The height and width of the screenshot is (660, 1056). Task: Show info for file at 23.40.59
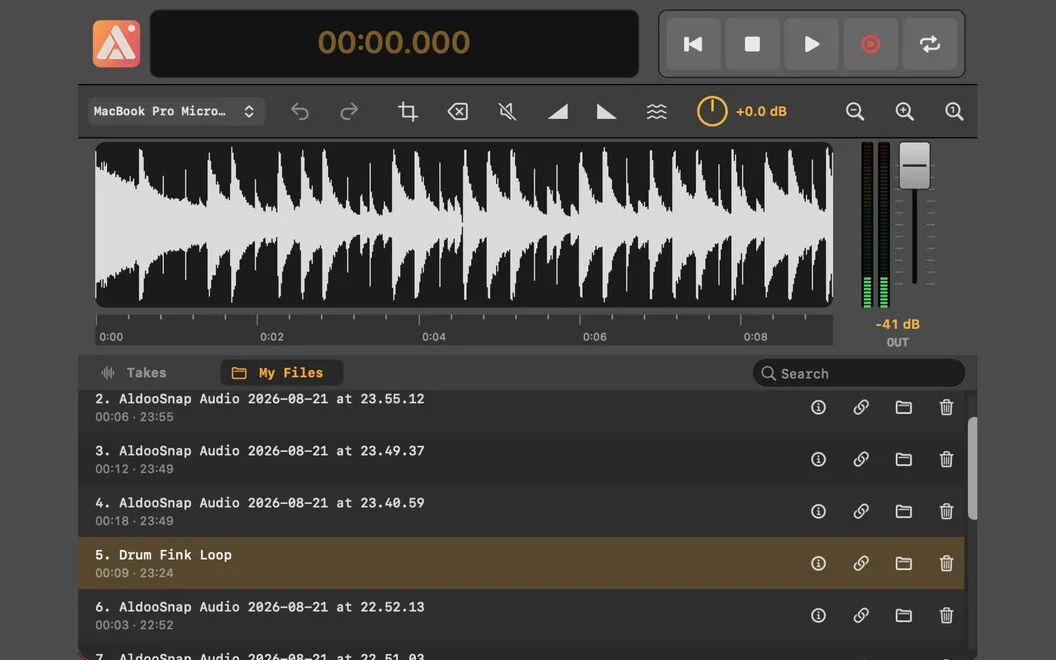(x=818, y=511)
